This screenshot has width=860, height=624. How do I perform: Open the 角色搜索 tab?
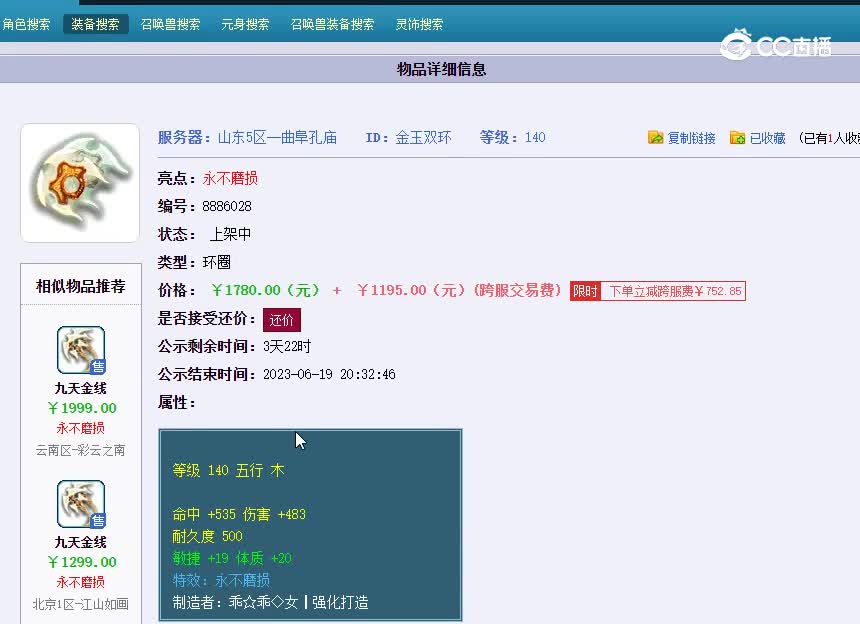point(26,24)
